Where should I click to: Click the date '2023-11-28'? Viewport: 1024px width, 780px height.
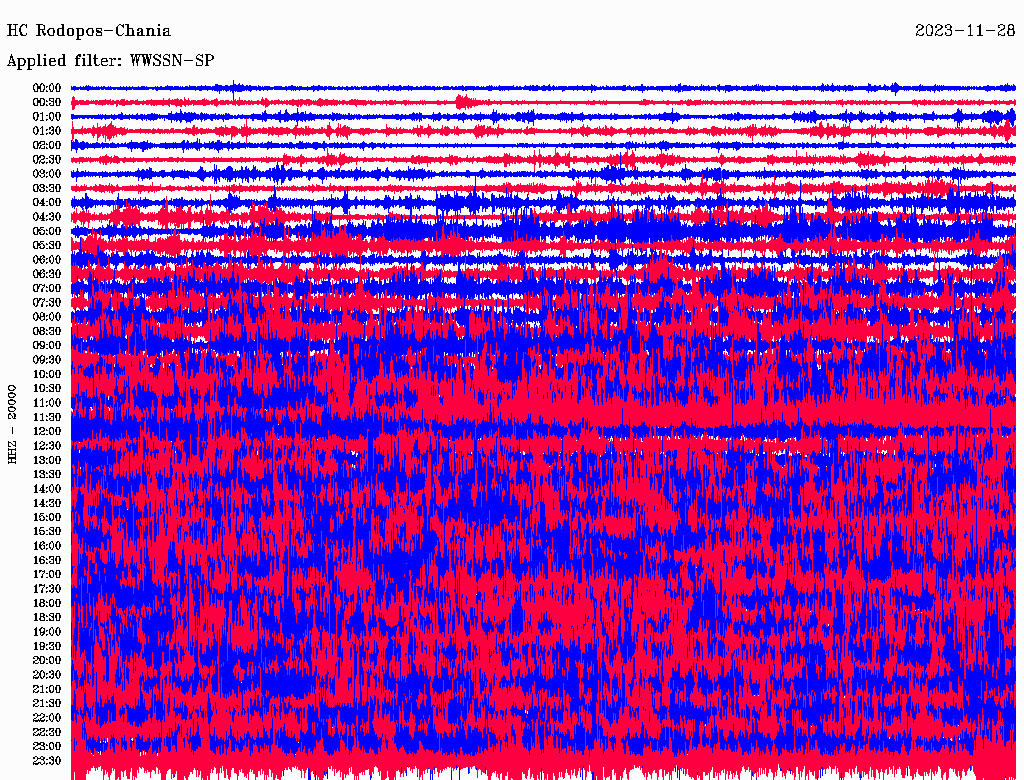[x=965, y=31]
